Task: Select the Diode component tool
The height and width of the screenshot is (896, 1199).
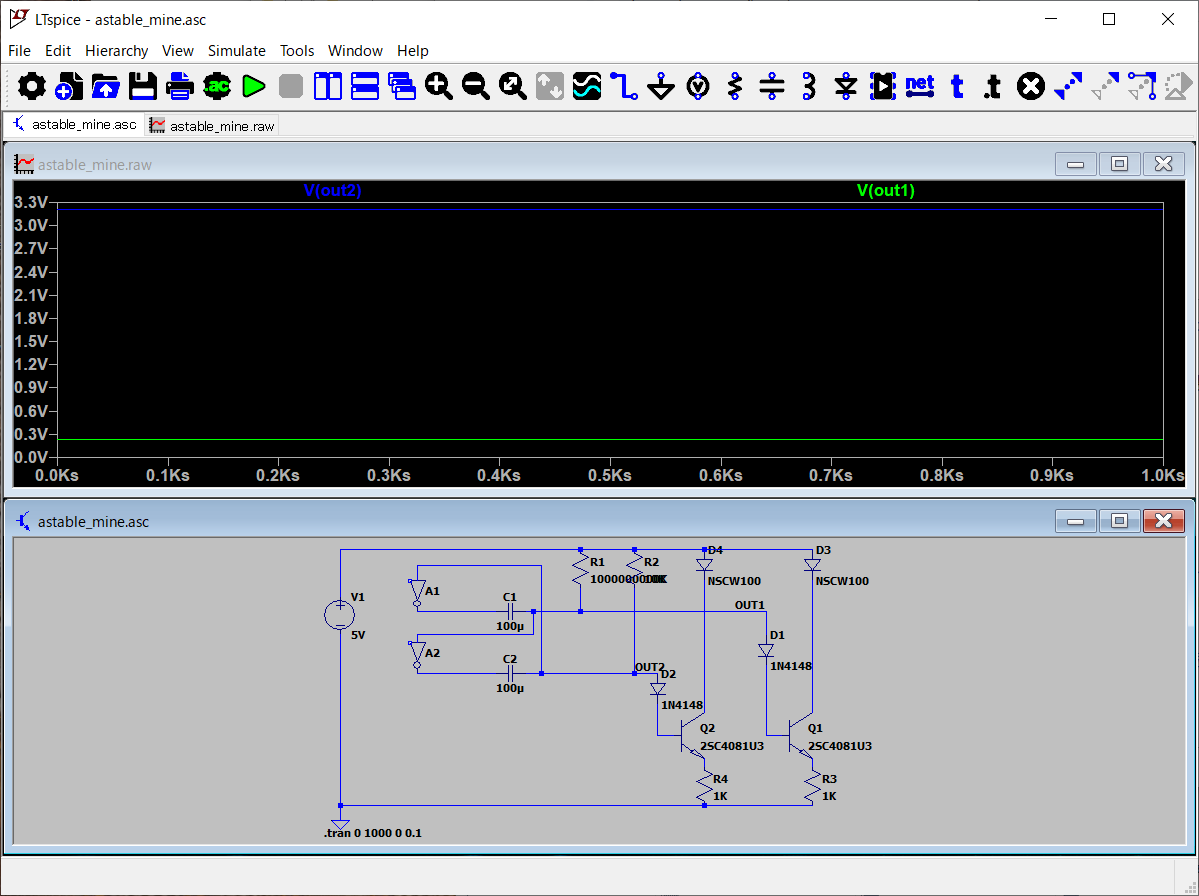Action: pos(846,87)
